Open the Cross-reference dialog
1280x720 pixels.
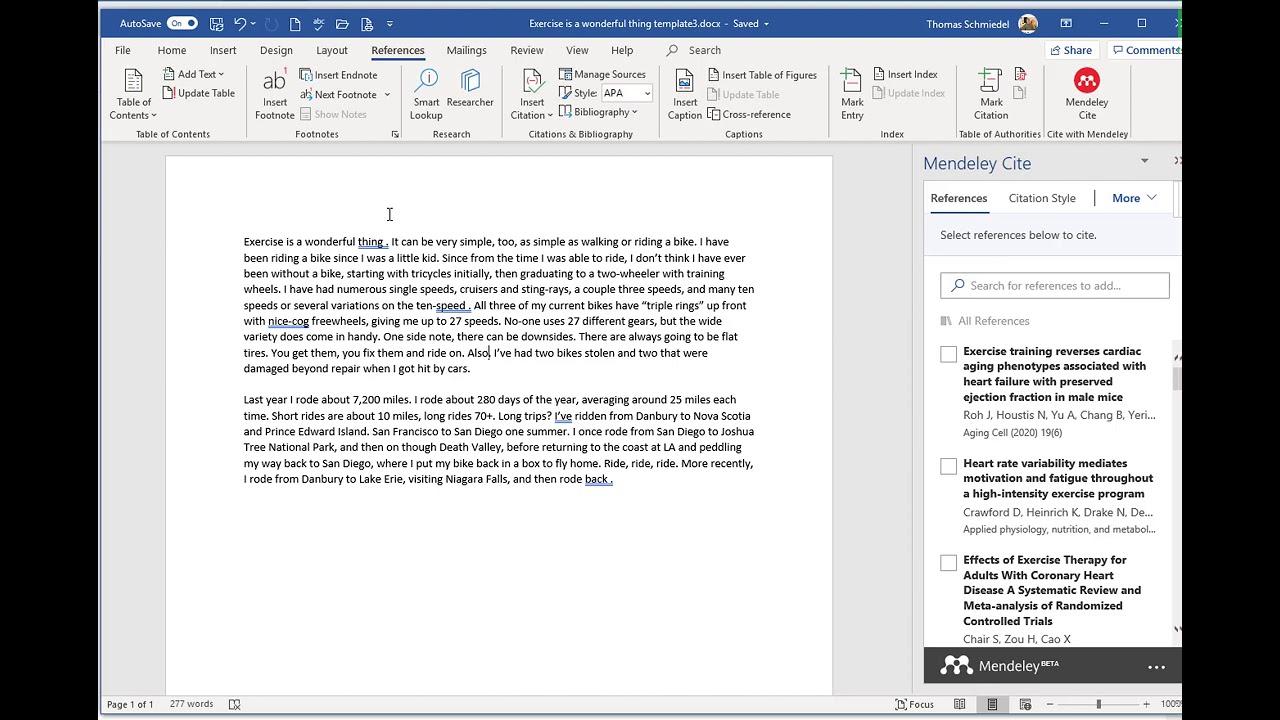[x=749, y=114]
